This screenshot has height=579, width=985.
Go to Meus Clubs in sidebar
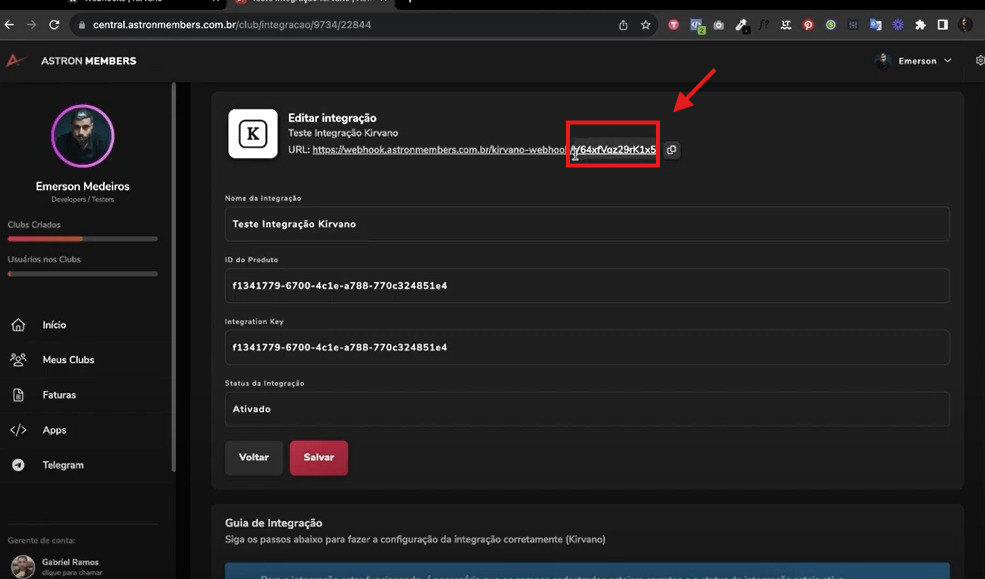pyautogui.click(x=68, y=360)
